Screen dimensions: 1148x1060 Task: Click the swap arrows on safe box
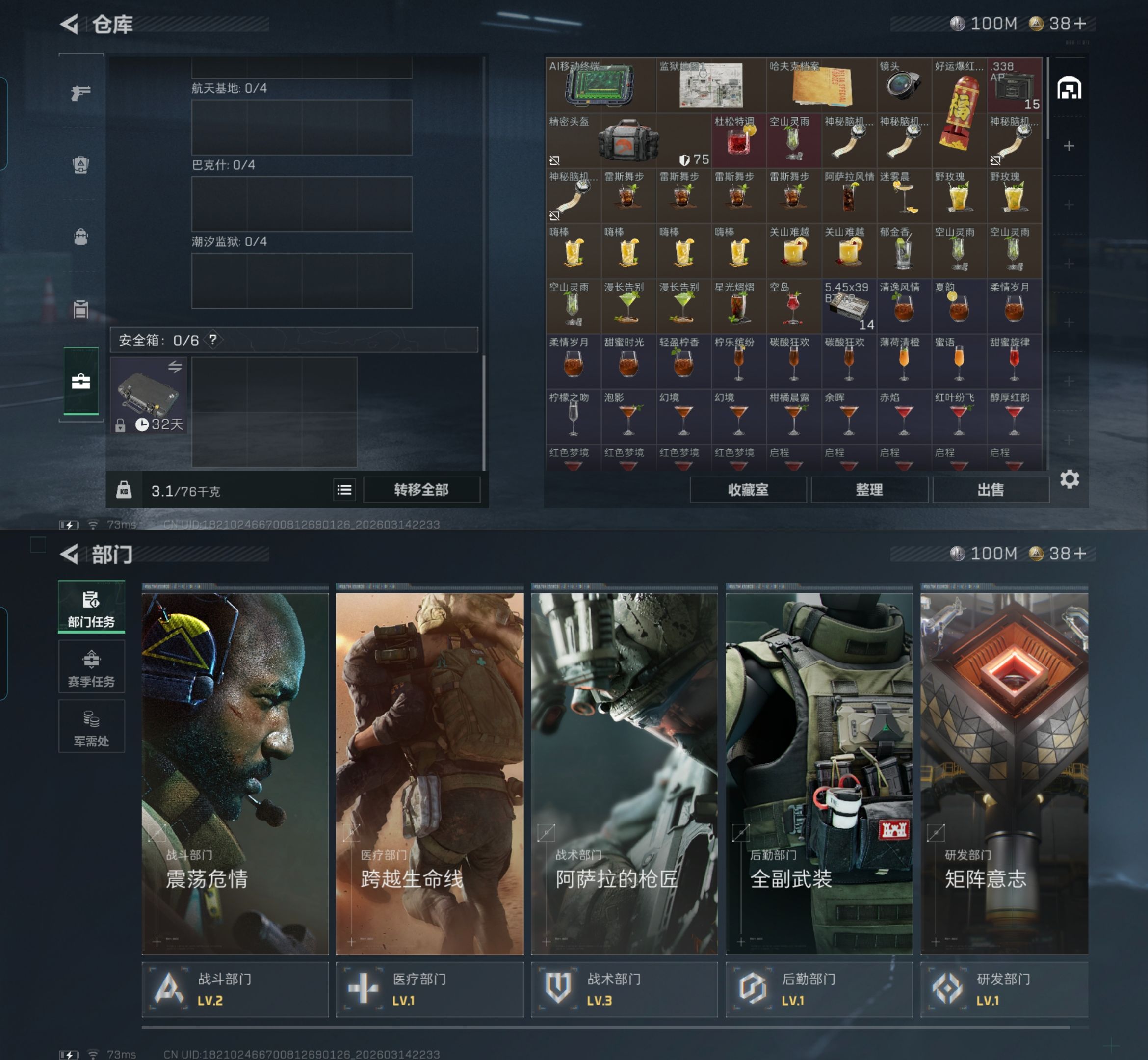(x=175, y=367)
